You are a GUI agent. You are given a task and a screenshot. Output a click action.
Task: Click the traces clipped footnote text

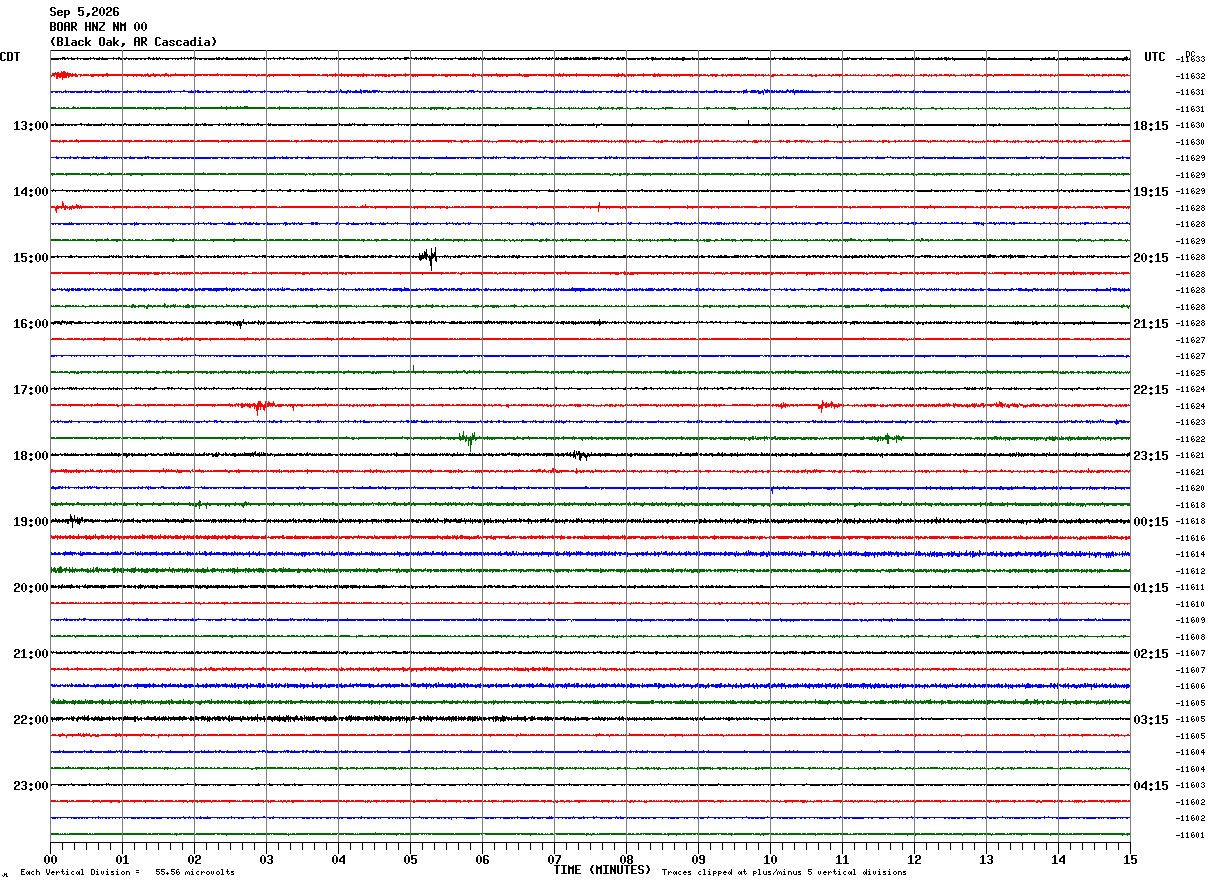tap(784, 872)
